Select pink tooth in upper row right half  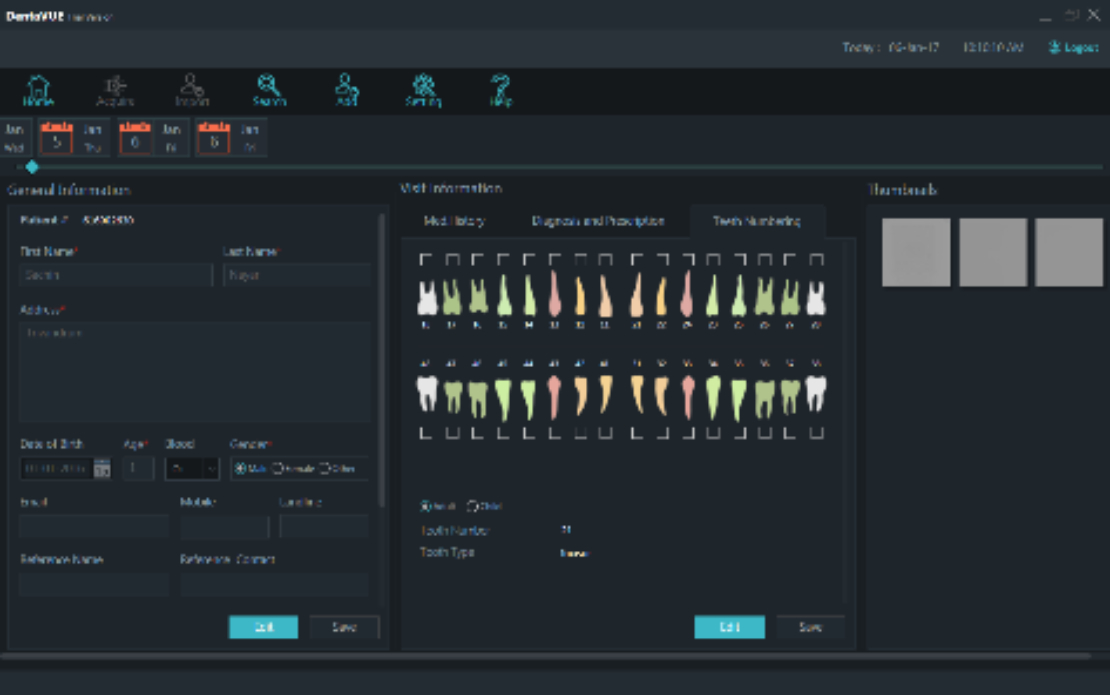687,294
